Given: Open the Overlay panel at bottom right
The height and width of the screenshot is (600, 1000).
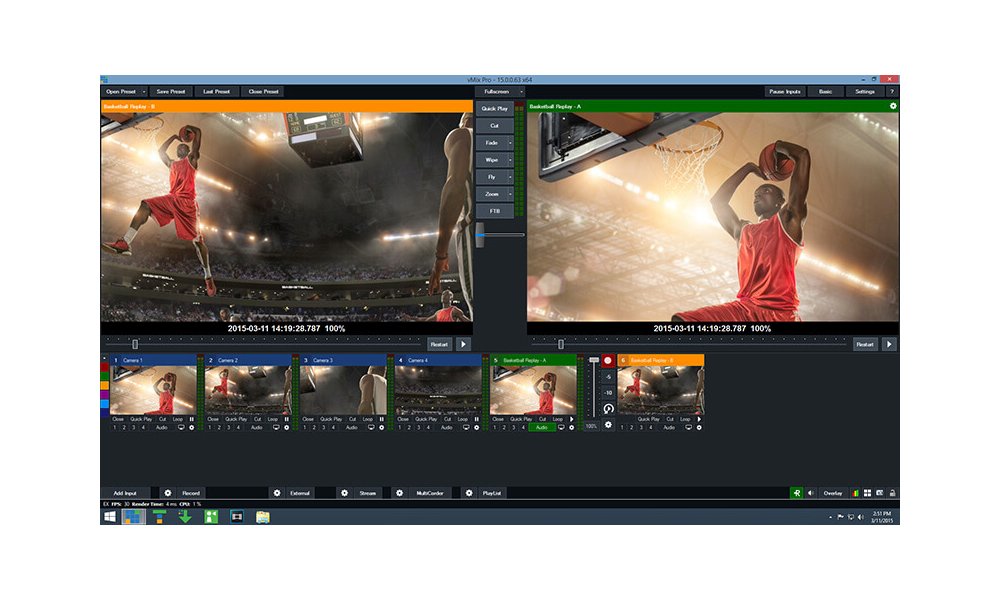Looking at the screenshot, I should [833, 493].
